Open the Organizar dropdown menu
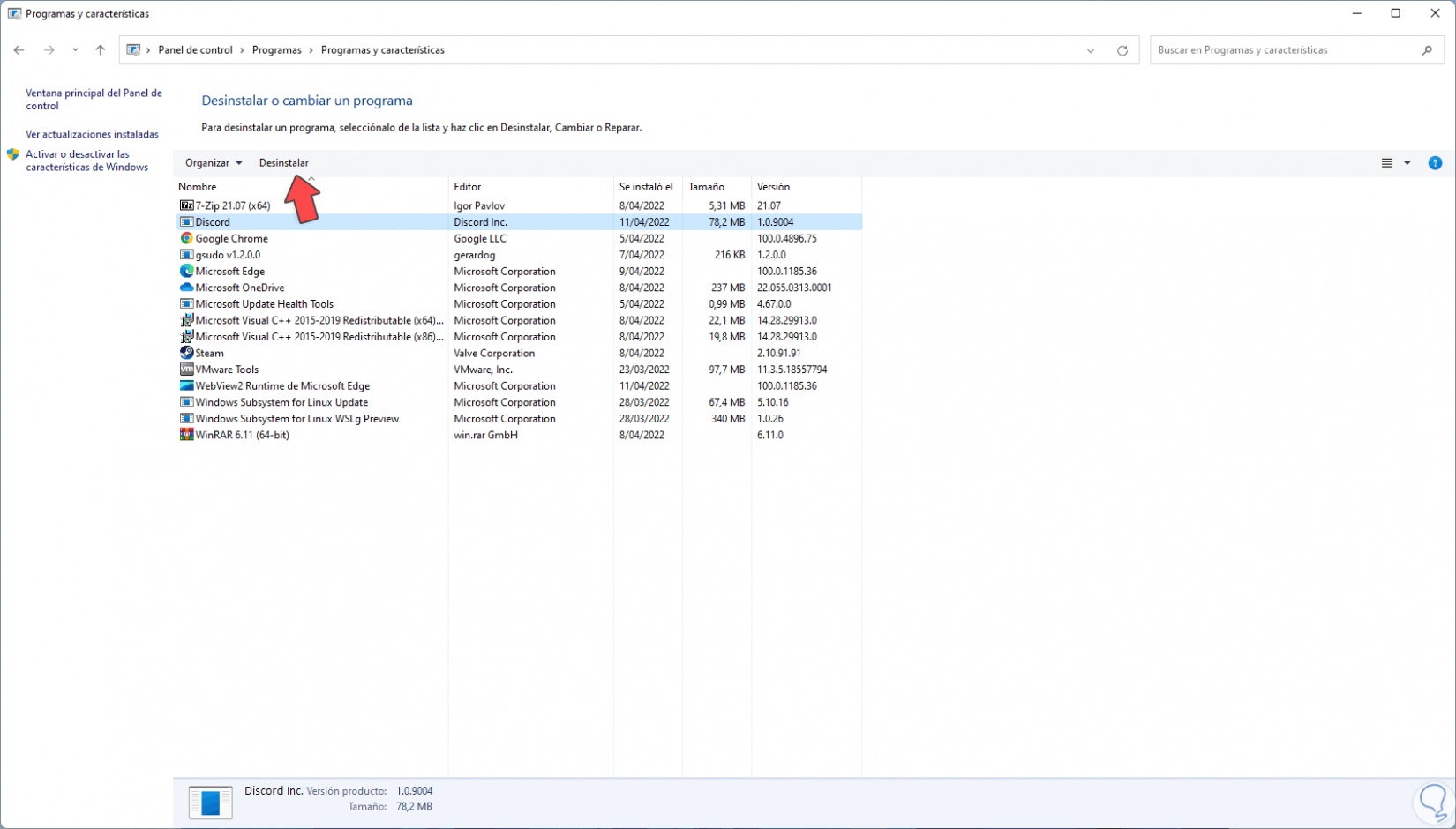Screen dimensions: 1456x829 pos(214,163)
